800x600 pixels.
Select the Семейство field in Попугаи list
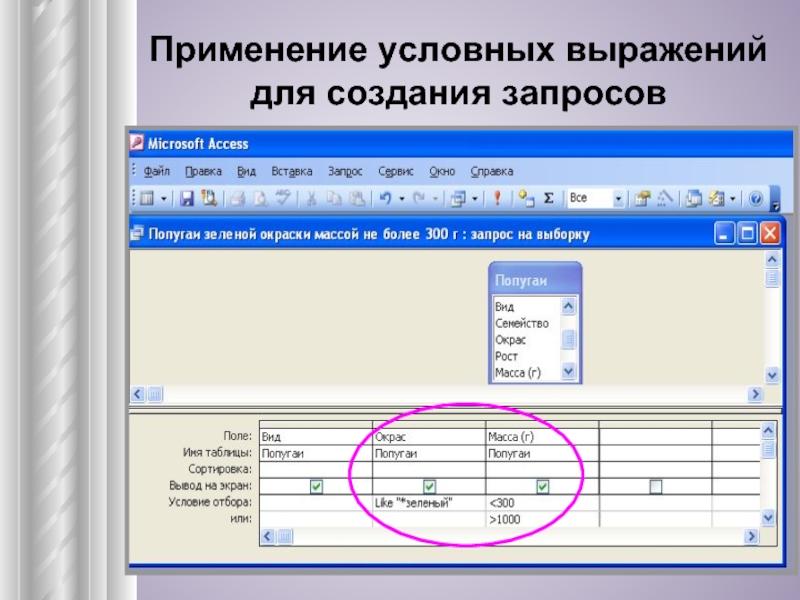pos(522,323)
